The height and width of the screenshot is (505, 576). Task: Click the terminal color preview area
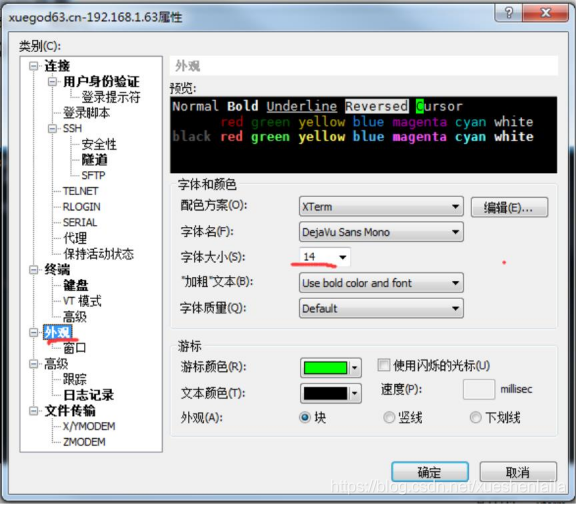tap(363, 135)
